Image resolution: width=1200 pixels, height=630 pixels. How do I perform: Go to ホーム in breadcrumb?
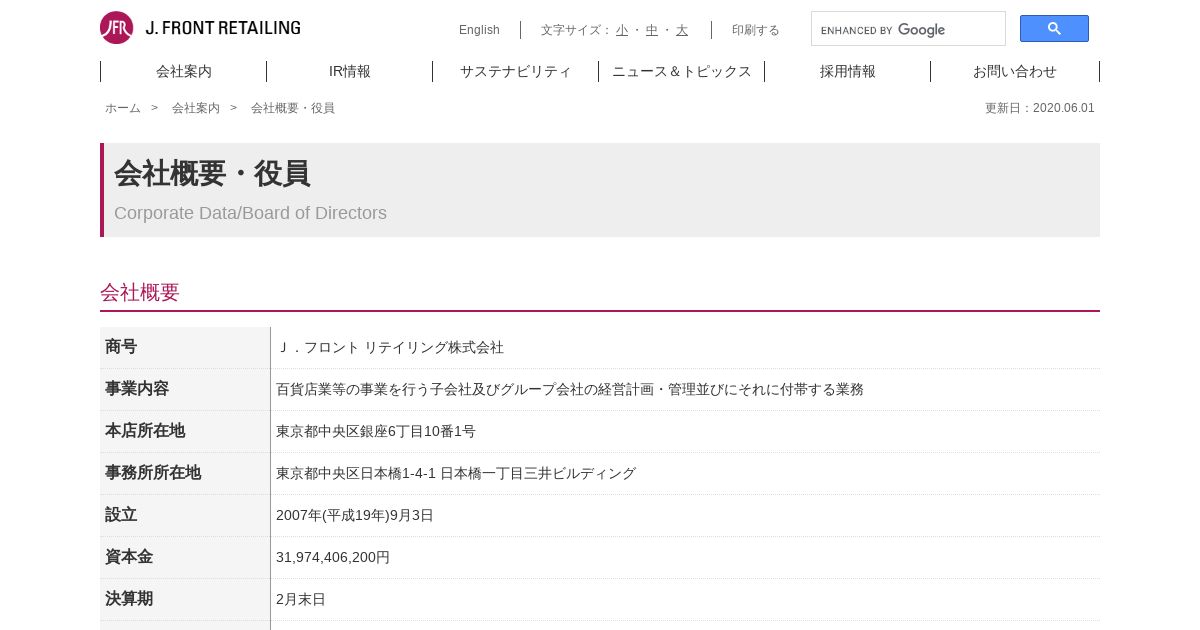pyautogui.click(x=123, y=108)
